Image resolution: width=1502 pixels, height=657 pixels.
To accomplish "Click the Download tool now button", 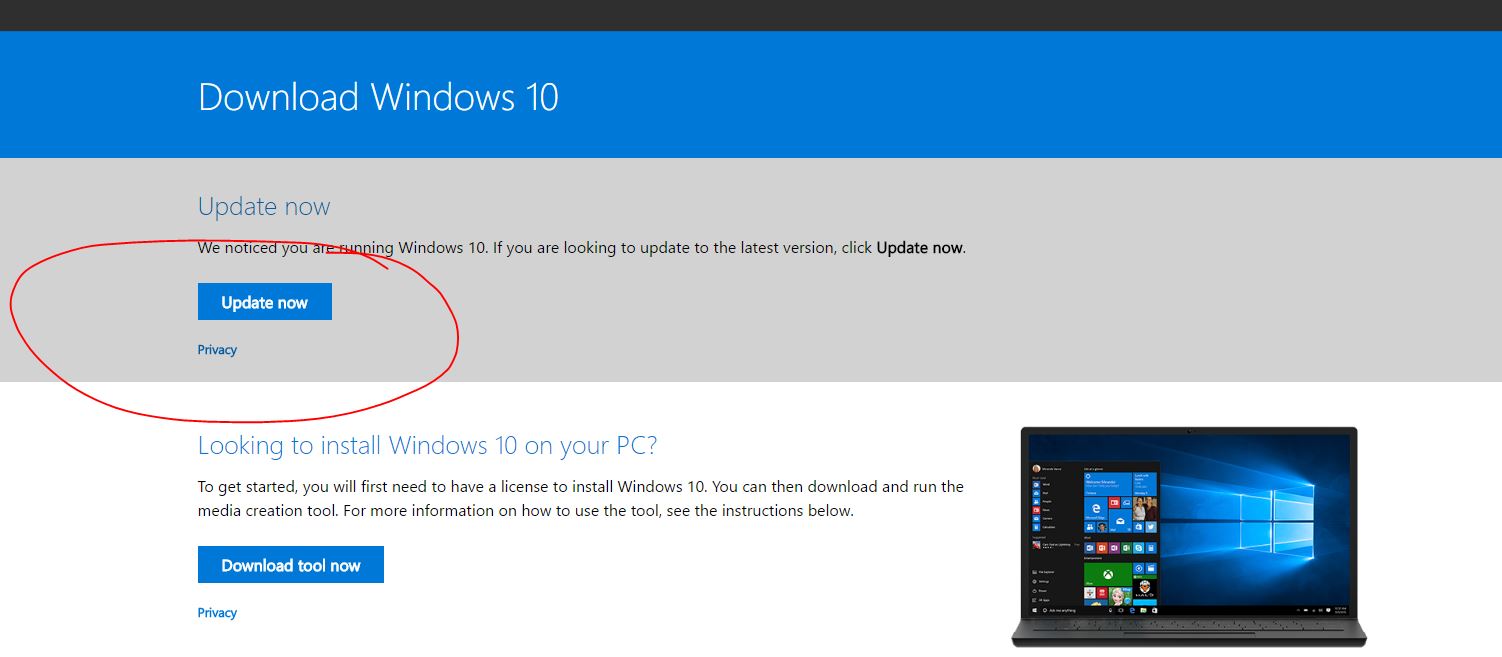I will (x=291, y=565).
